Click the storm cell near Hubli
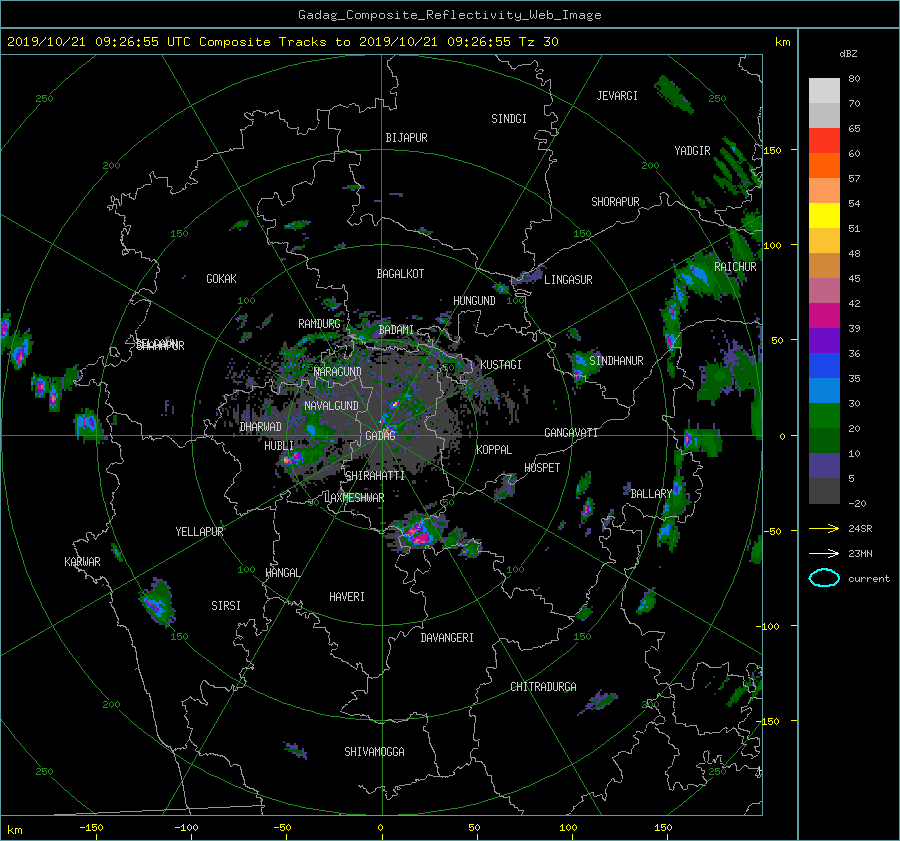This screenshot has height=841, width=900. (293, 458)
